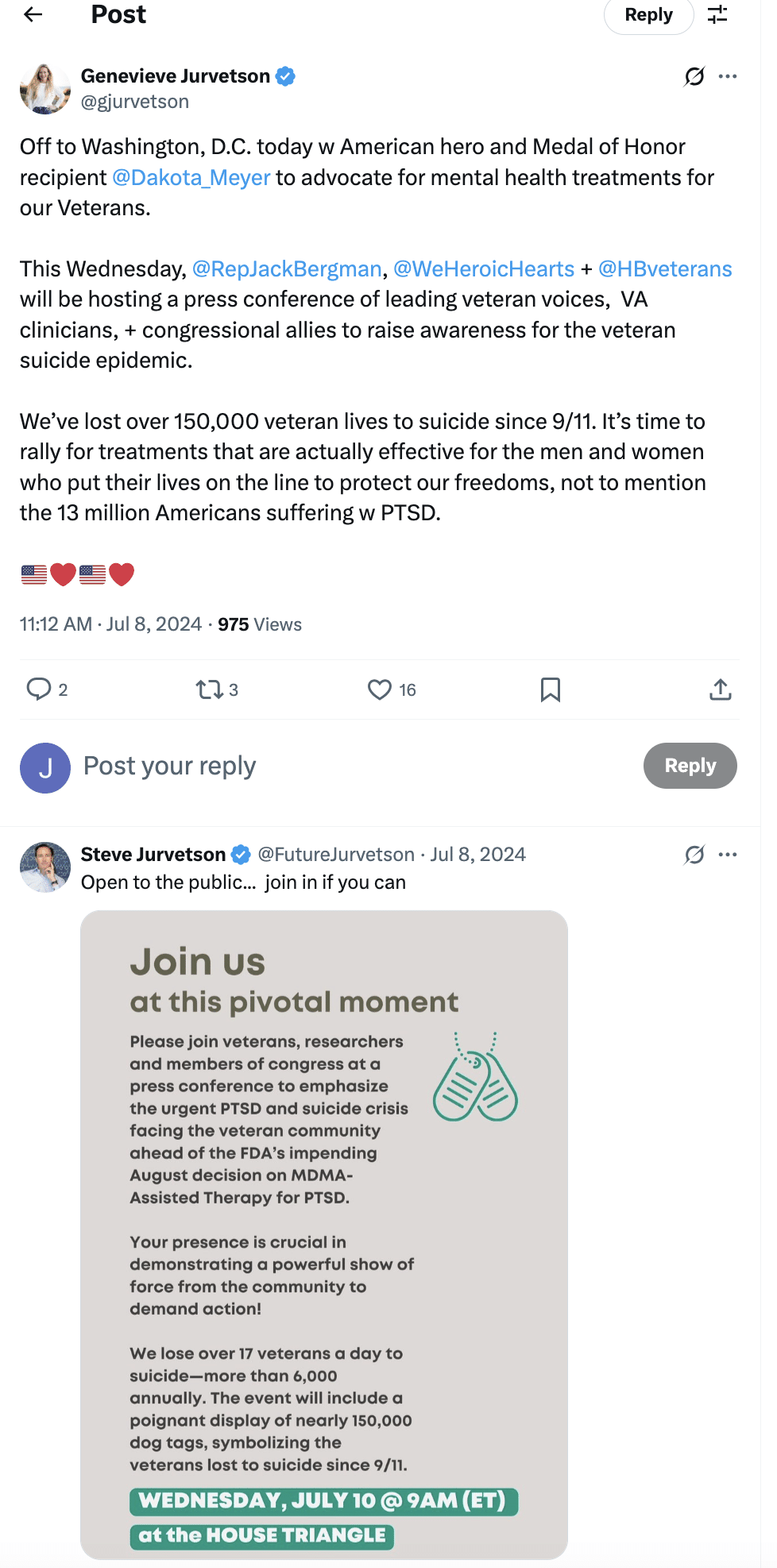
Task: Click the back arrow icon
Action: pos(33,14)
